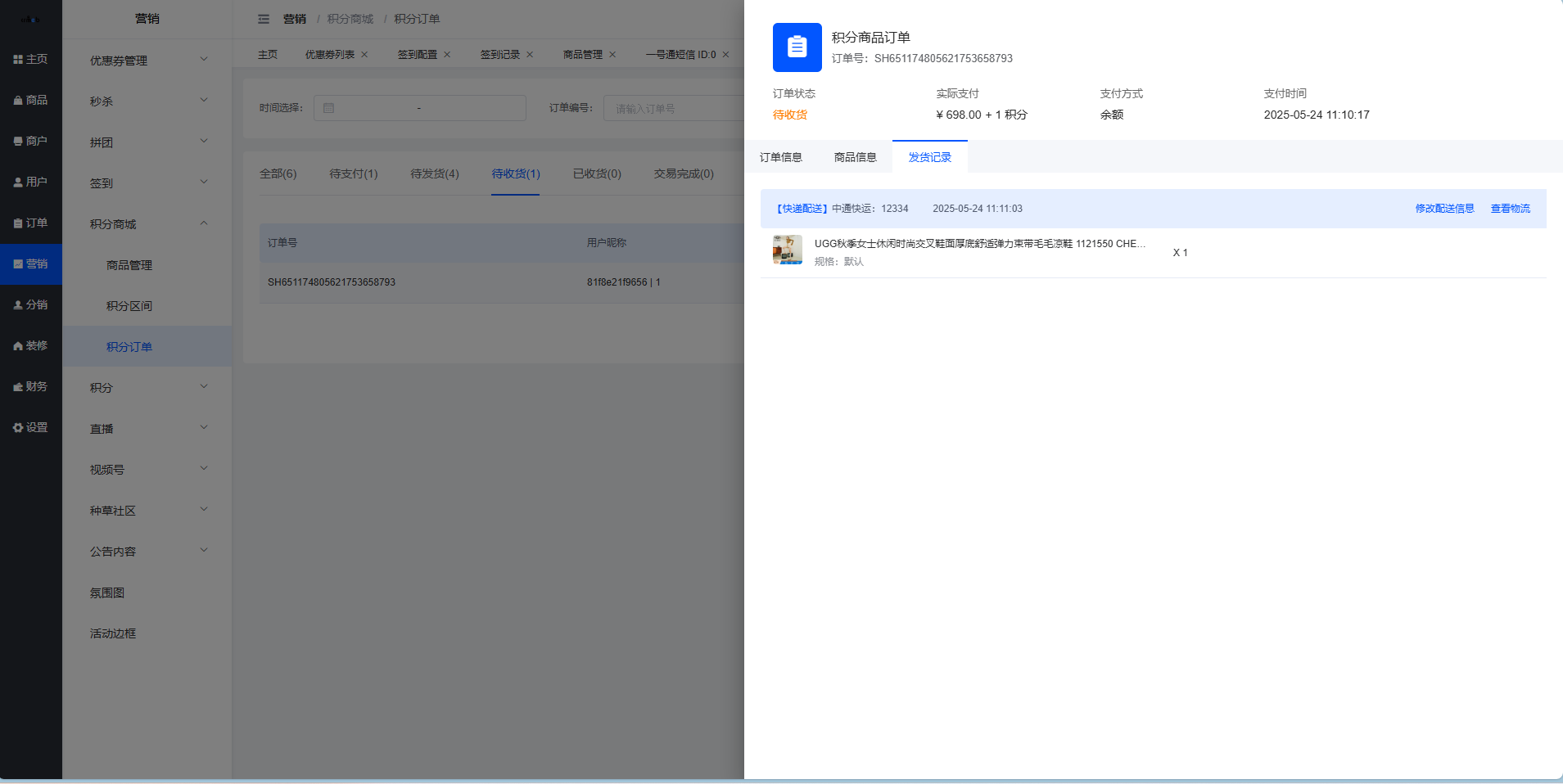Click the hamburger menu collapse icon
Image resolution: width=1563 pixels, height=784 pixels.
click(x=264, y=19)
